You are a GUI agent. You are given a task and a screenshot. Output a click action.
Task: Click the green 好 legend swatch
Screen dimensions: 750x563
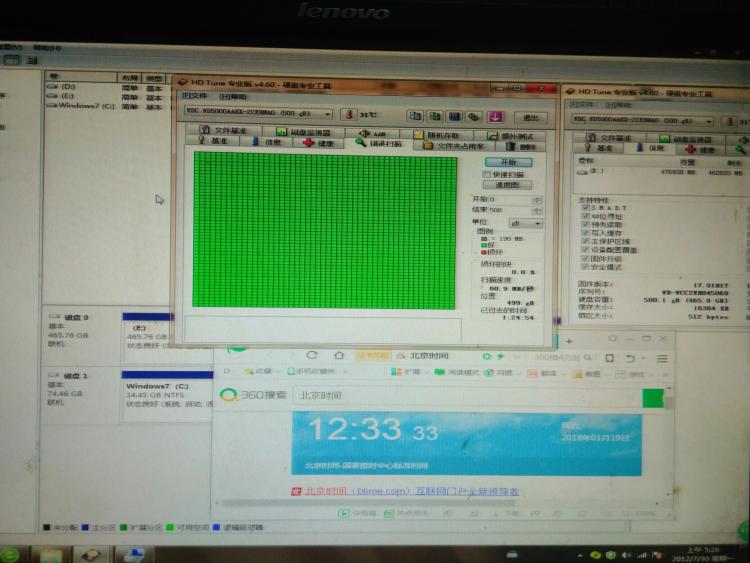(x=484, y=245)
